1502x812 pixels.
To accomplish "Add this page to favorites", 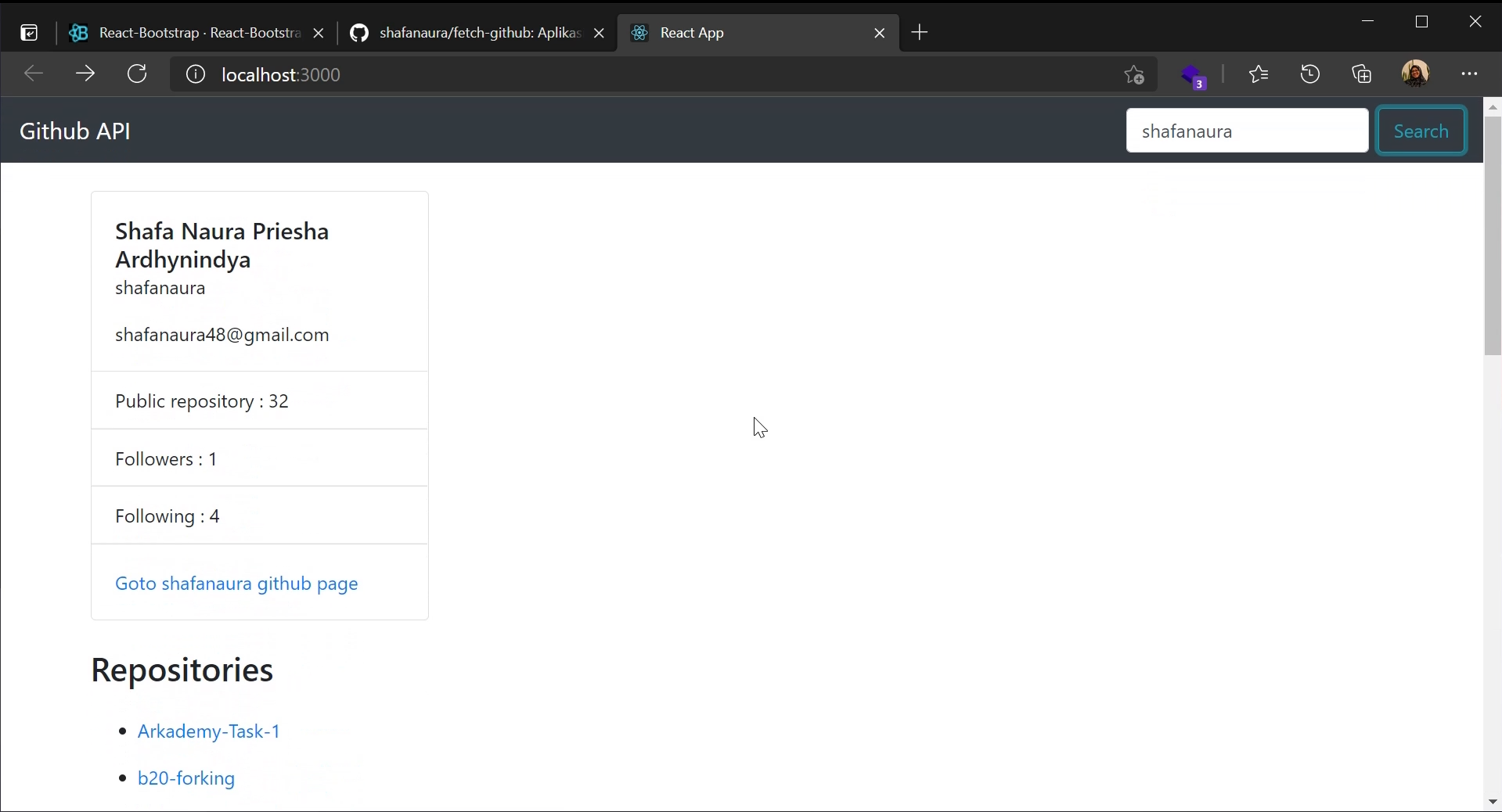I will [x=1134, y=74].
